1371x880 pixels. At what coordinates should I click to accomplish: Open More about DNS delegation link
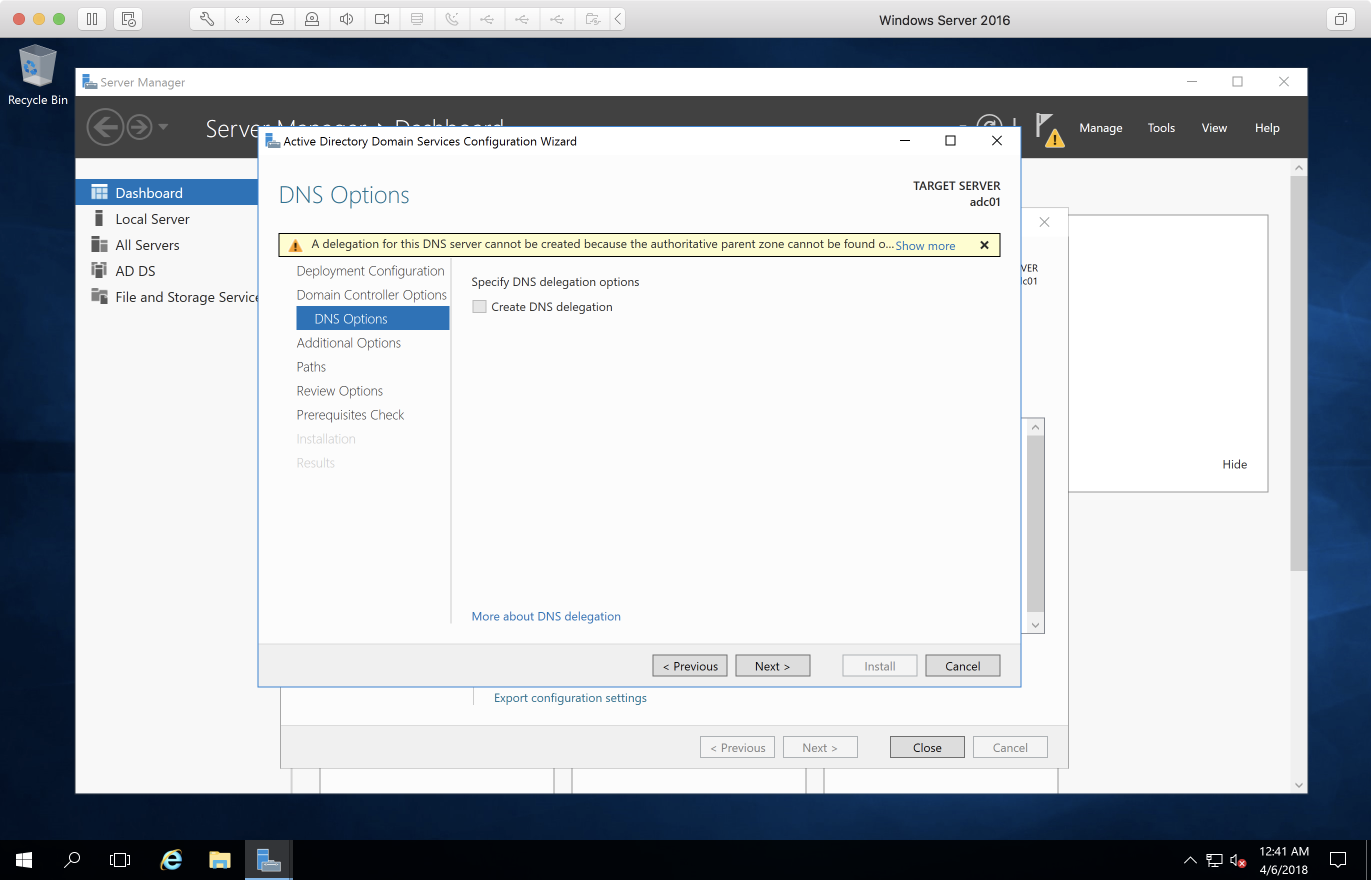546,616
